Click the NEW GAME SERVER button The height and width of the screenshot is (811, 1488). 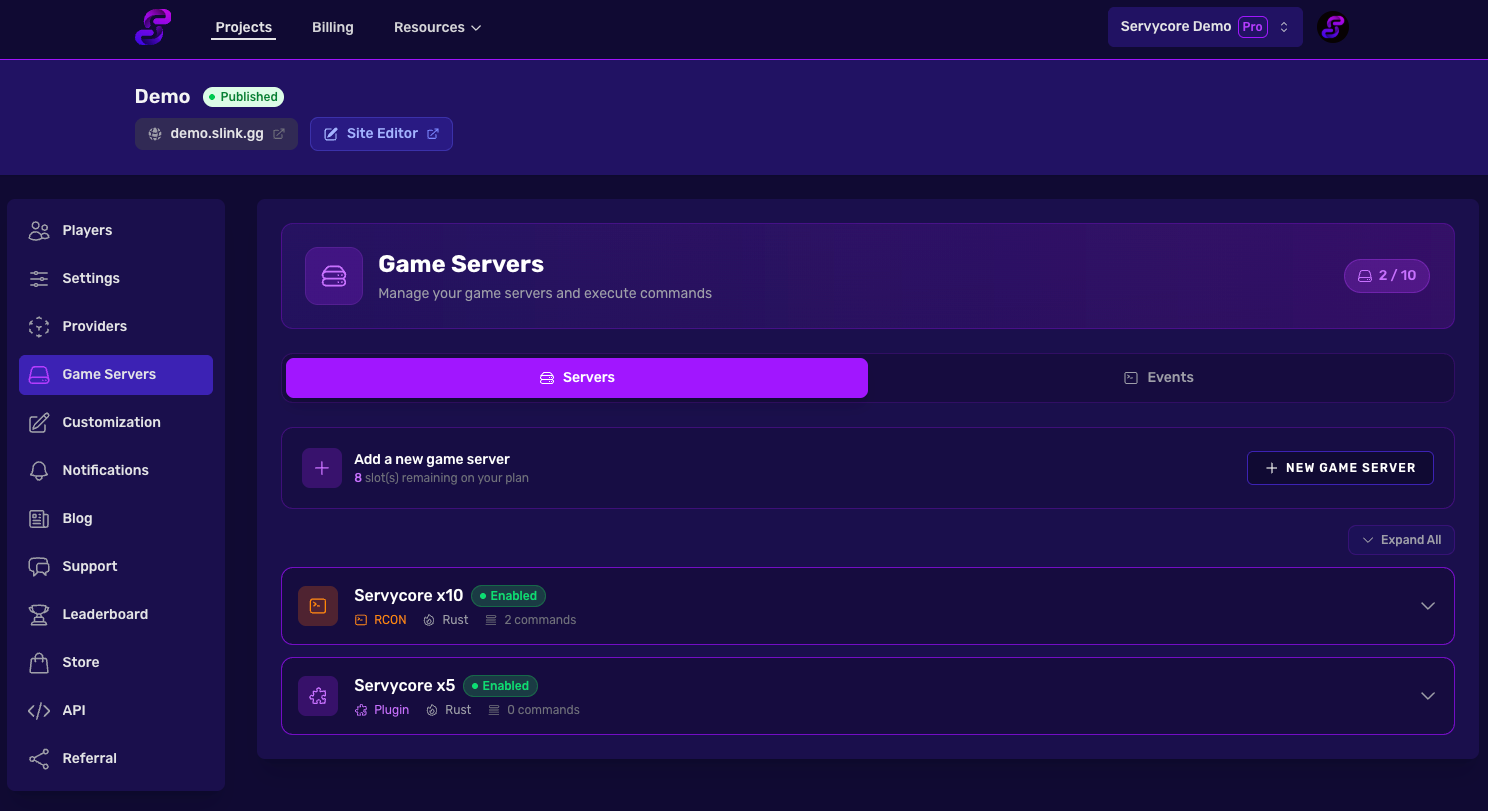1340,467
